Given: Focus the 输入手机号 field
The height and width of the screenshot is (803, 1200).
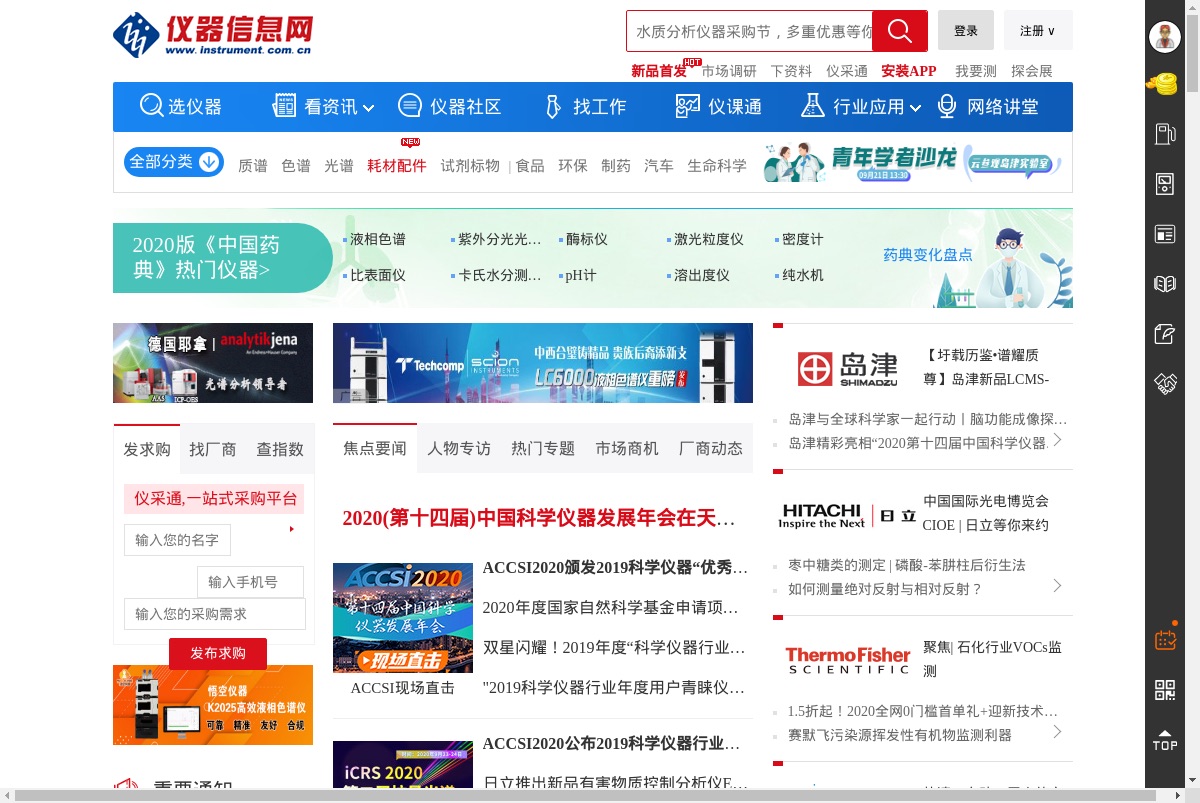Looking at the screenshot, I should click(250, 582).
